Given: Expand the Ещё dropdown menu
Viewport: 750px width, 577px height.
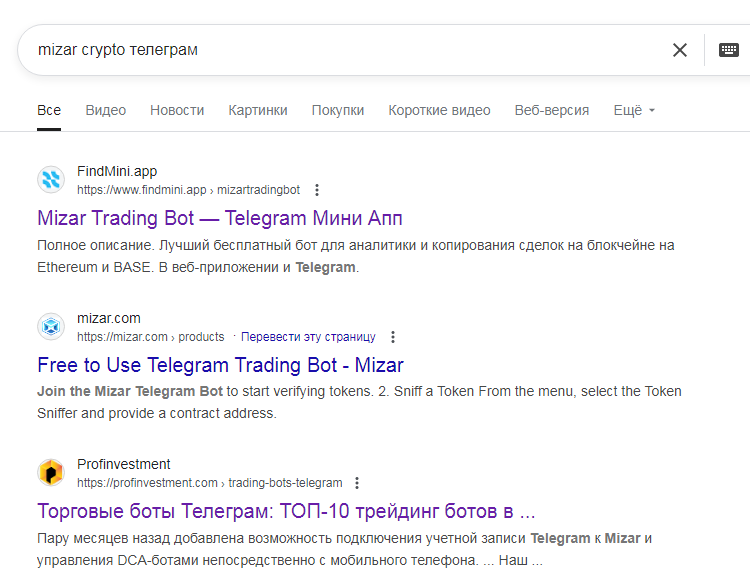Looking at the screenshot, I should [634, 110].
